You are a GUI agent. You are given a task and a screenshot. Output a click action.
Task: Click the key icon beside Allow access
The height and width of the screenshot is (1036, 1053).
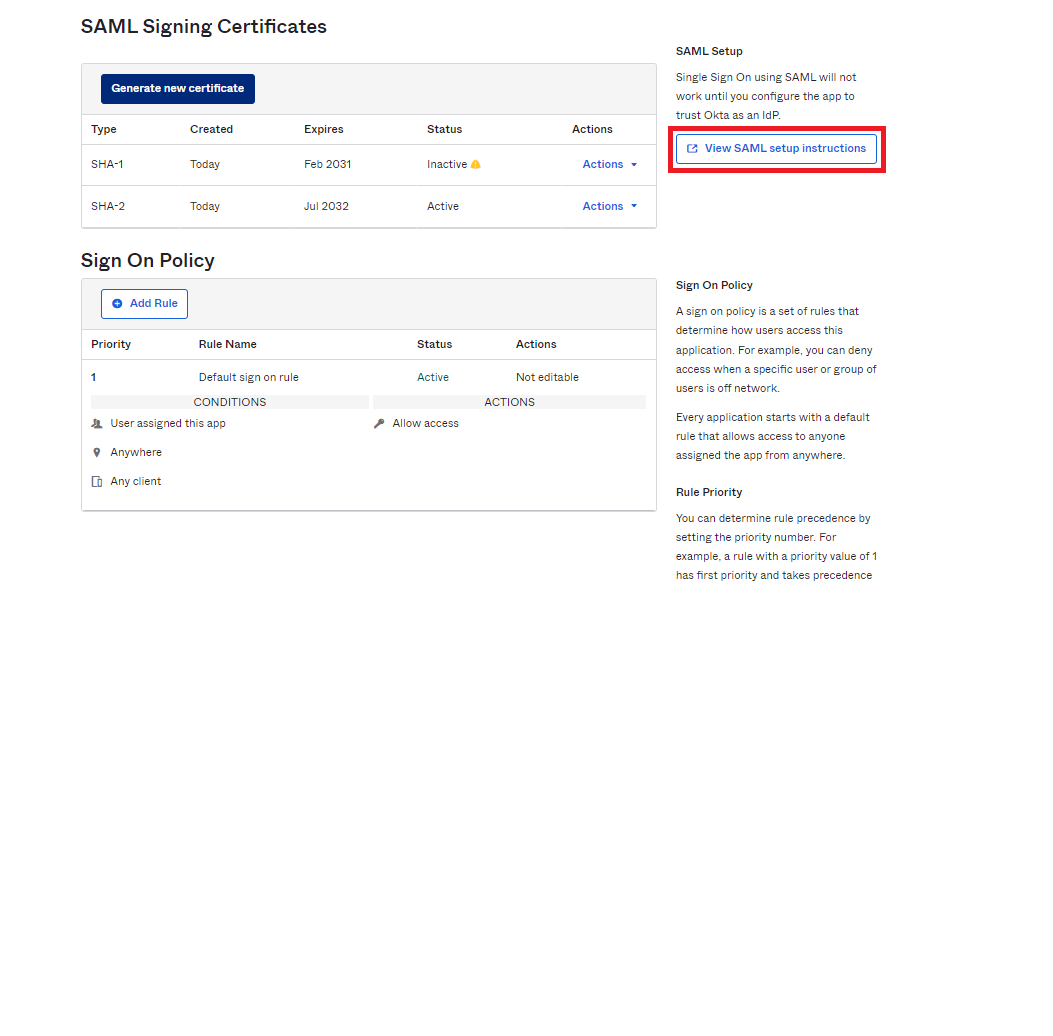[x=379, y=424]
